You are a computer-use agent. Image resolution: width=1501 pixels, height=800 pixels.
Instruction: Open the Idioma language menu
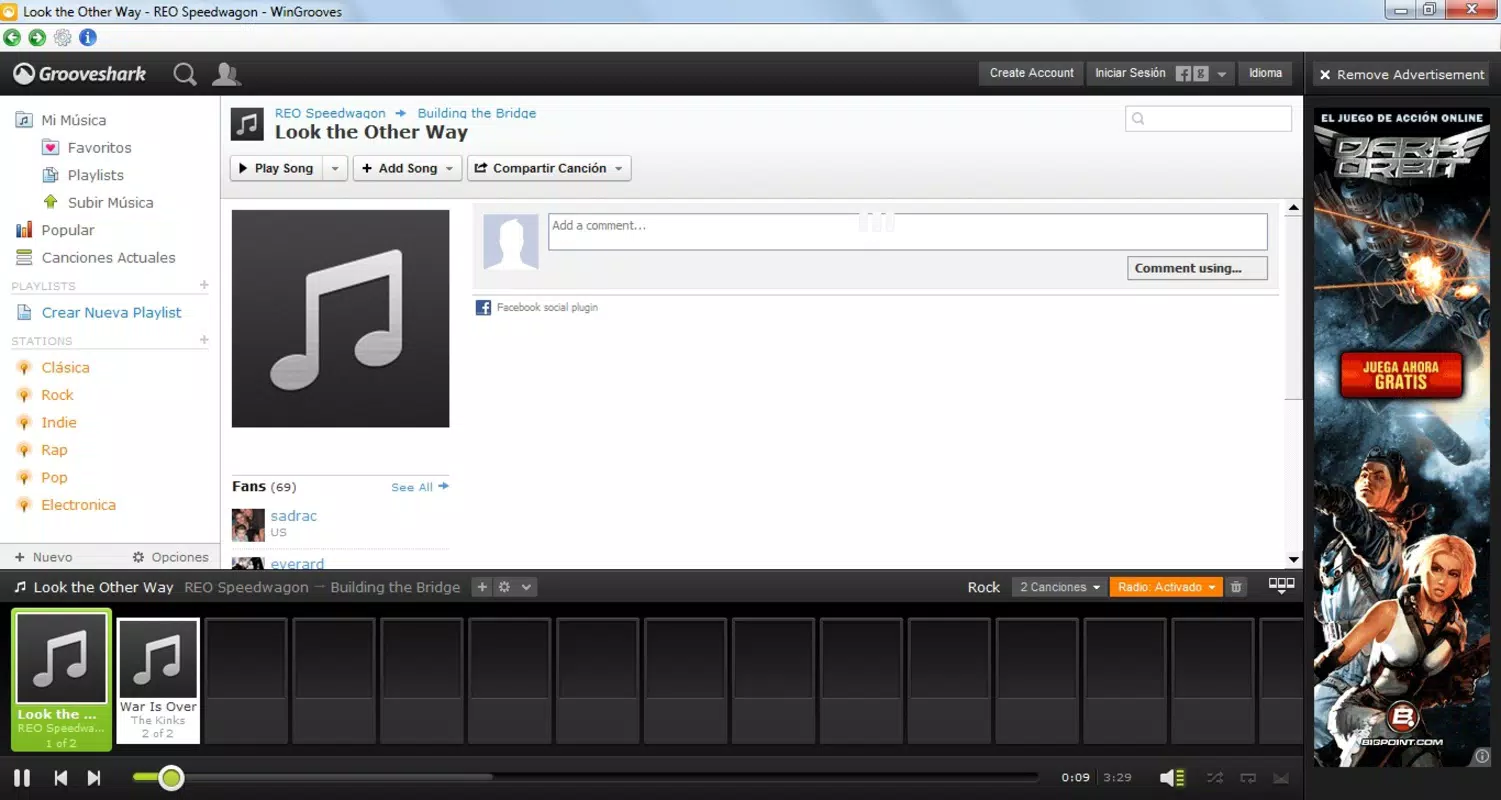point(1265,73)
